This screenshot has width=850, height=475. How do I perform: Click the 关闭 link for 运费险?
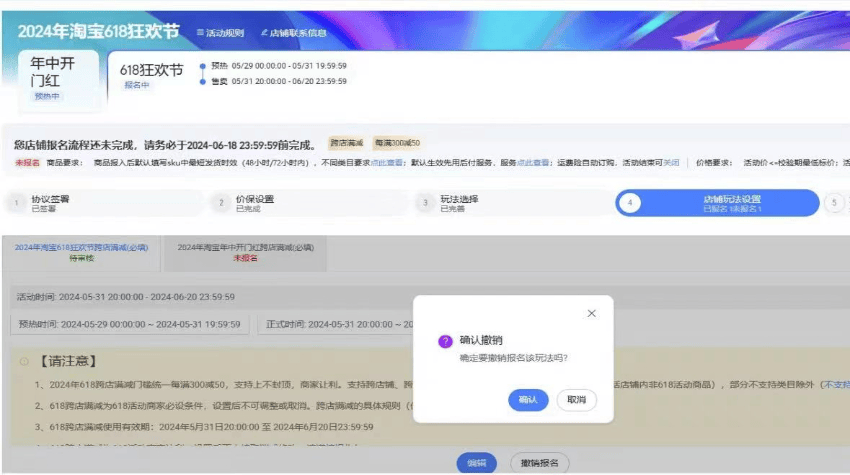[671, 163]
